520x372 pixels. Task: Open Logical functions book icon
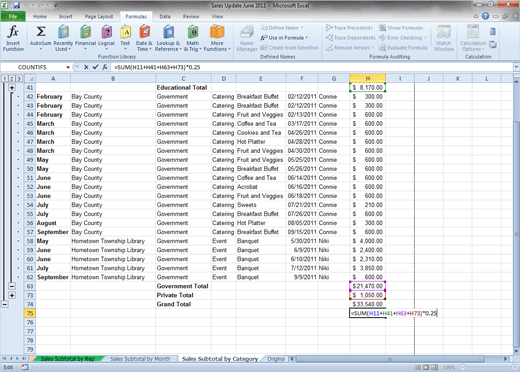tap(106, 32)
